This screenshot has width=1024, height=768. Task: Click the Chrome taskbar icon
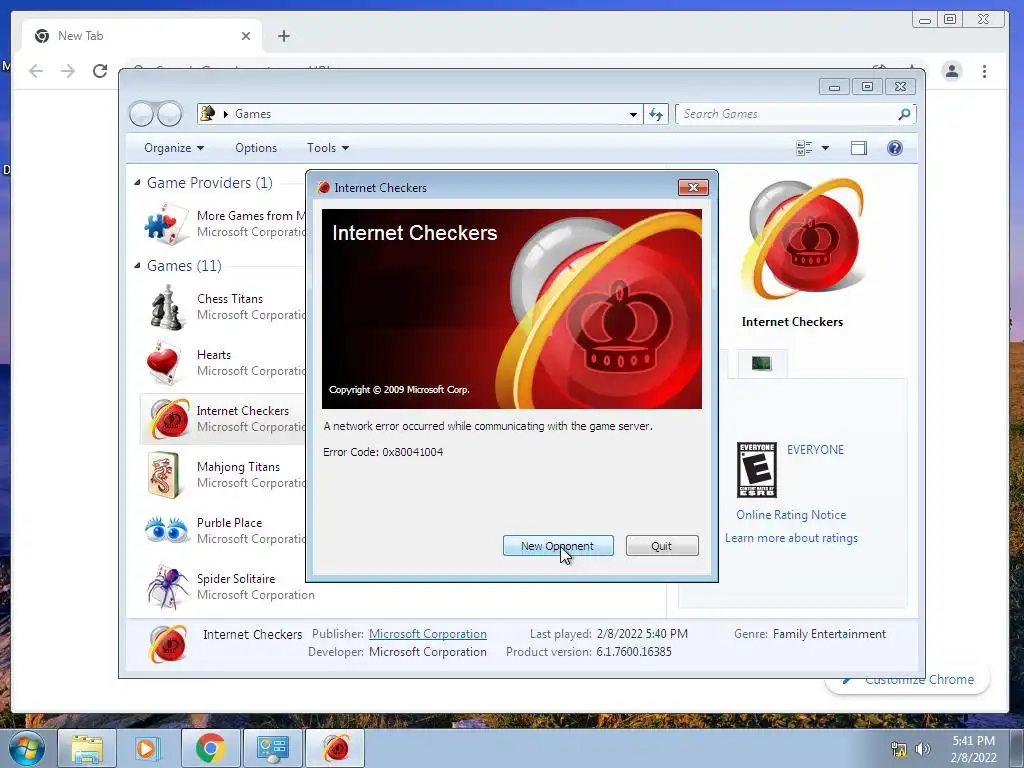(210, 748)
